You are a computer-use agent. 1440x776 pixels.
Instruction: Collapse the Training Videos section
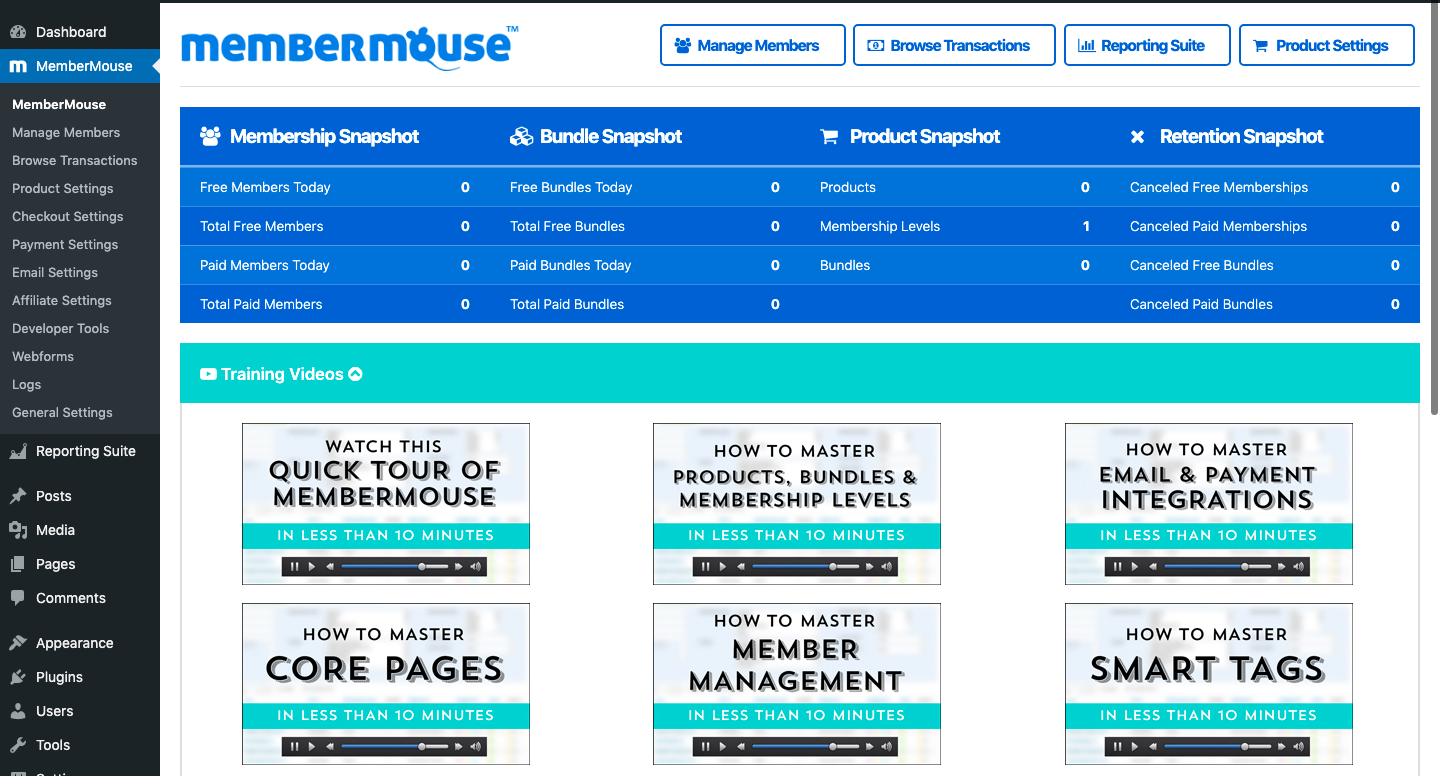(x=355, y=374)
